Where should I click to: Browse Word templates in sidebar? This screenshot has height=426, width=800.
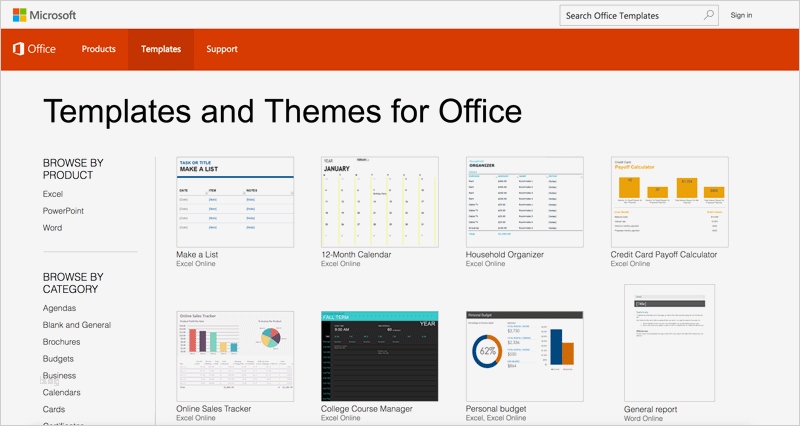click(52, 228)
